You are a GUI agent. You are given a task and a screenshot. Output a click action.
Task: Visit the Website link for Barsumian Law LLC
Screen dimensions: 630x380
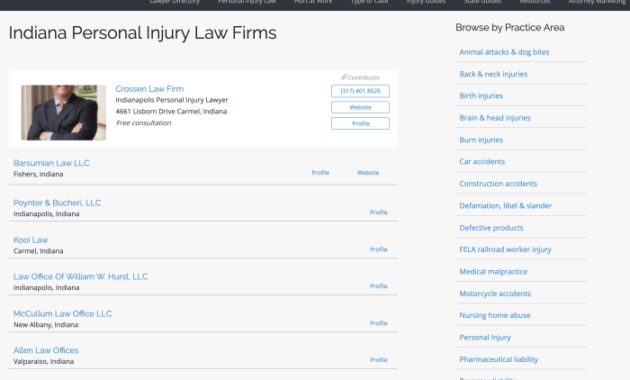pyautogui.click(x=368, y=172)
